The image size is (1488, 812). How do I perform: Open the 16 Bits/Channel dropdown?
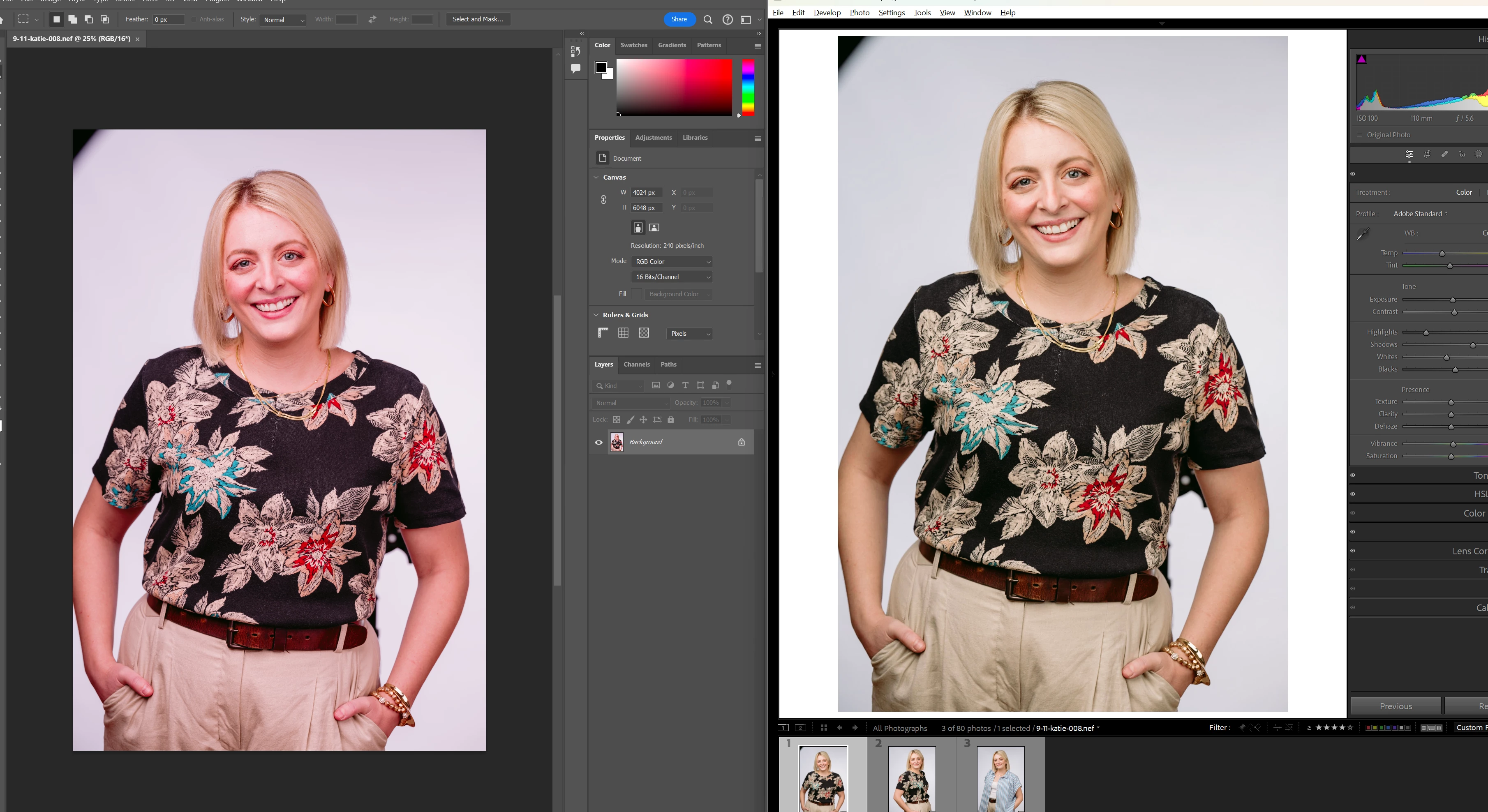(672, 277)
